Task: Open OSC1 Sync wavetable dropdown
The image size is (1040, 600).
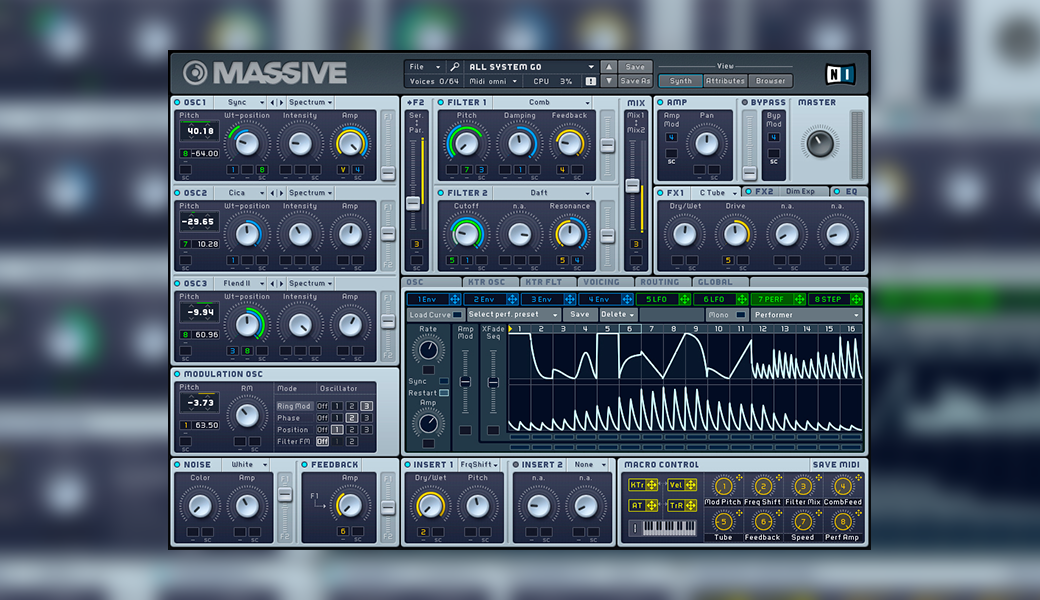Action: coord(241,103)
